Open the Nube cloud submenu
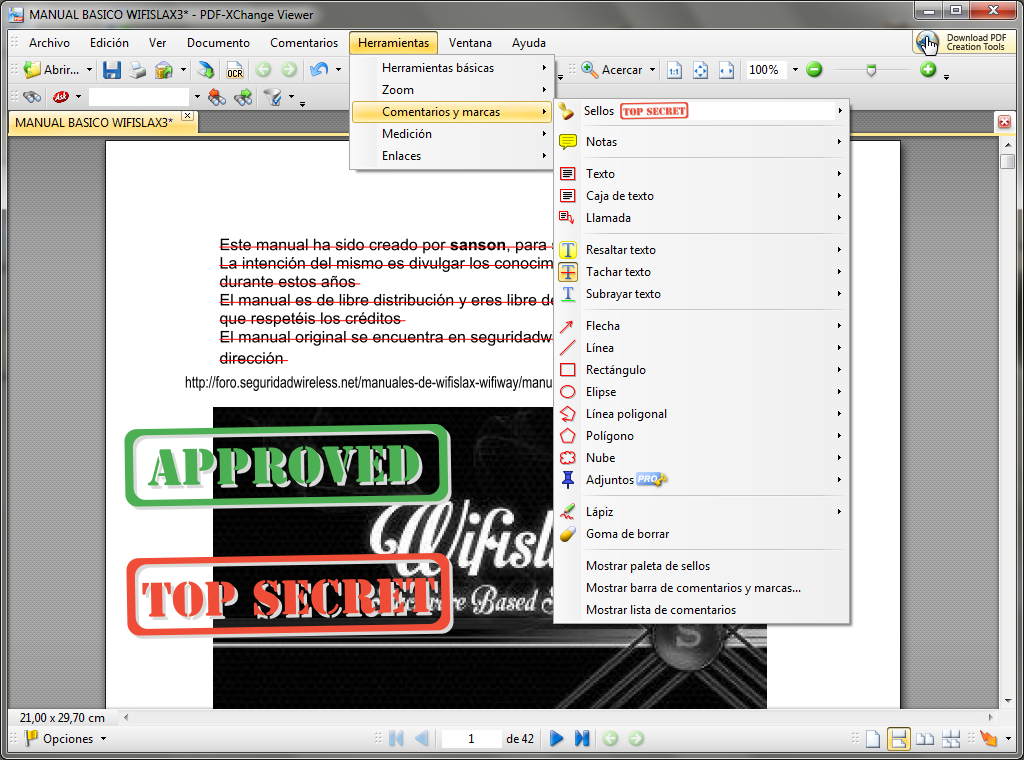The height and width of the screenshot is (760, 1024). [x=701, y=458]
